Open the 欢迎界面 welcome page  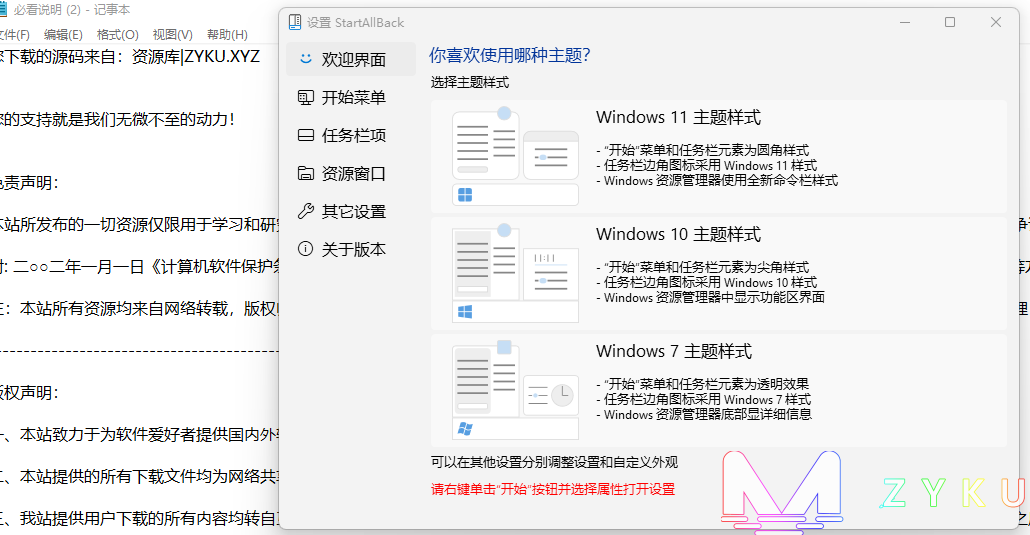click(x=351, y=59)
